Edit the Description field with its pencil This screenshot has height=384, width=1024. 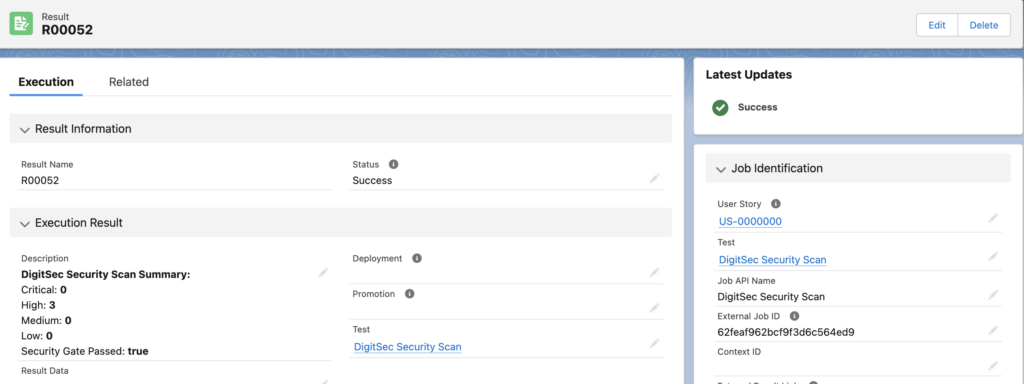coord(323,272)
